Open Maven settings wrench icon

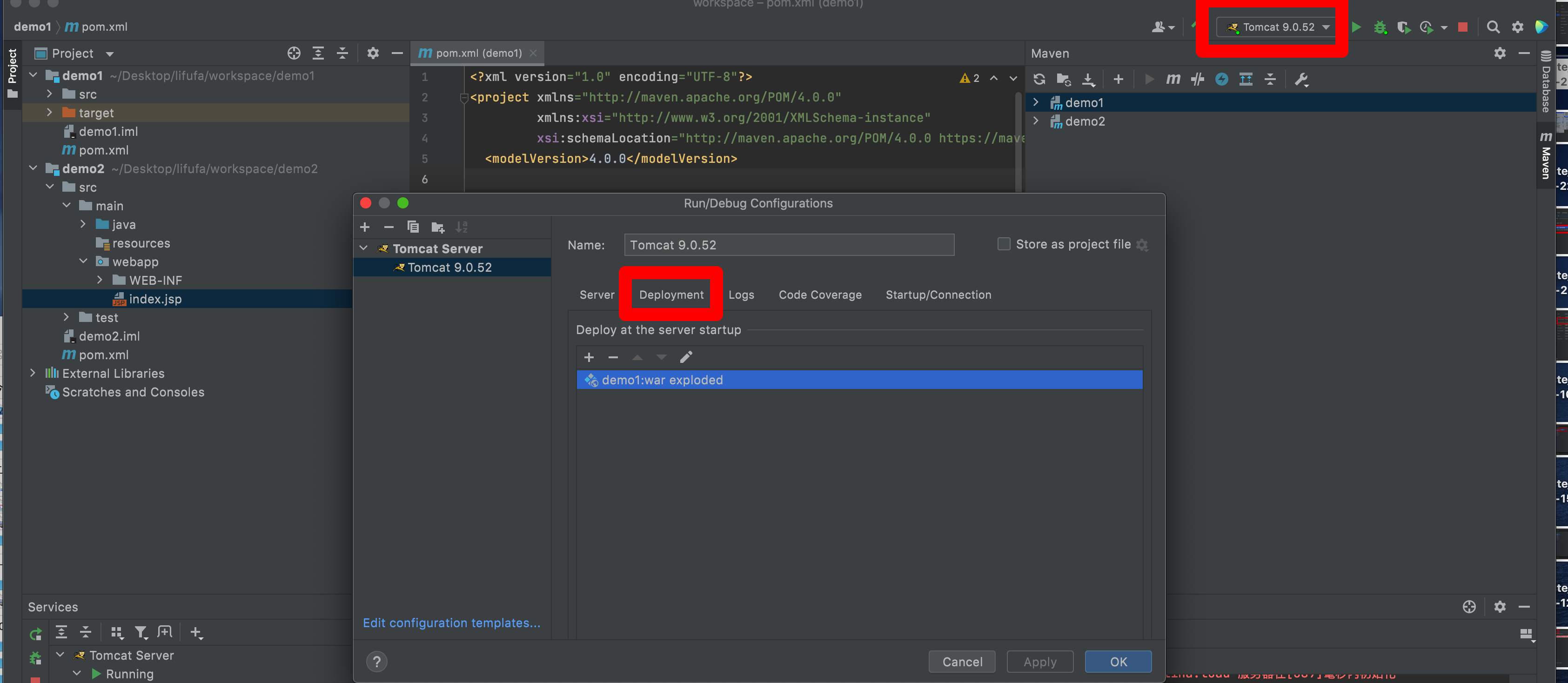click(x=1301, y=79)
